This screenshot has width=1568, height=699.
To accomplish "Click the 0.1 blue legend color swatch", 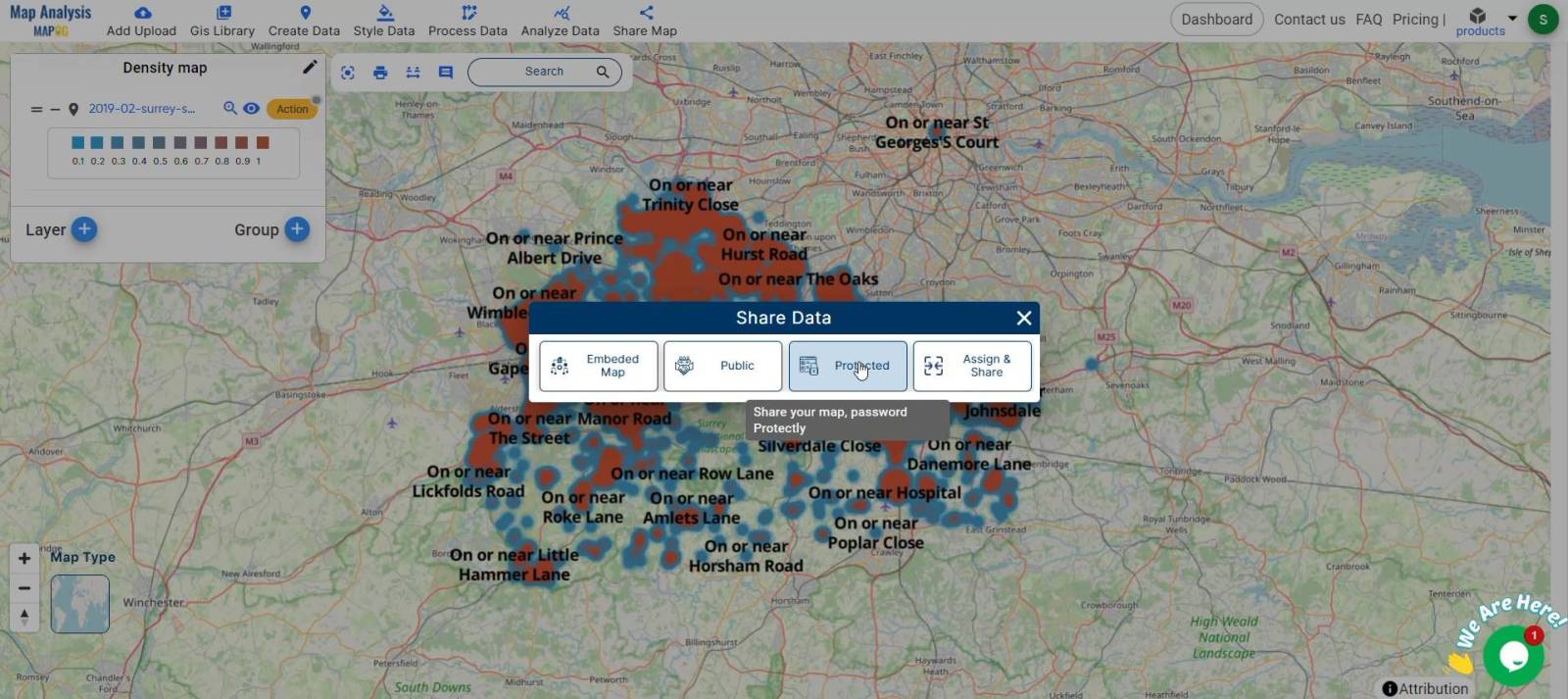I will (78, 143).
